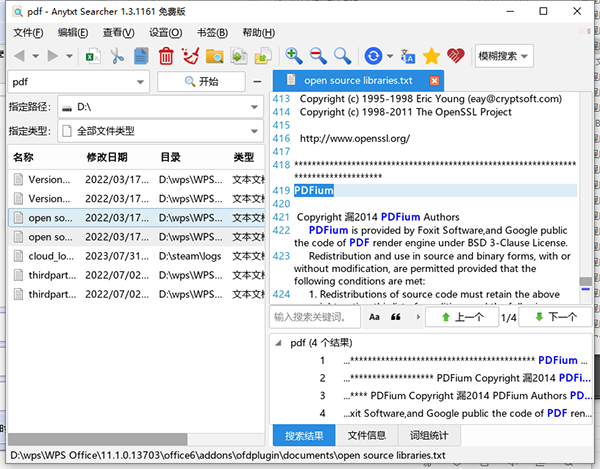Screen dimensions: 600x469
Task: Zoom in with green plus magnifier
Action: 293,56
